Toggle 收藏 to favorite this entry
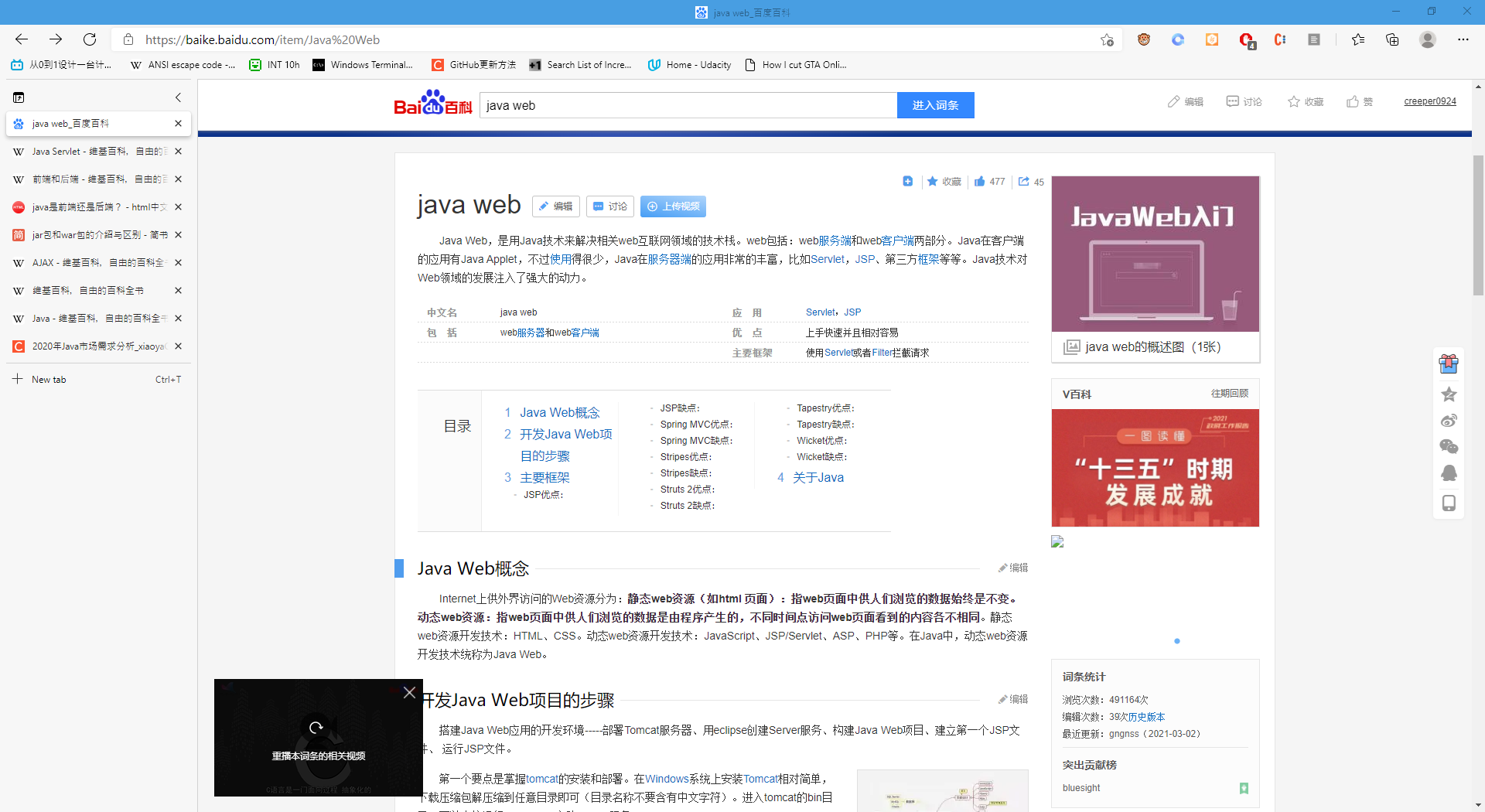The width and height of the screenshot is (1485, 812). [944, 181]
